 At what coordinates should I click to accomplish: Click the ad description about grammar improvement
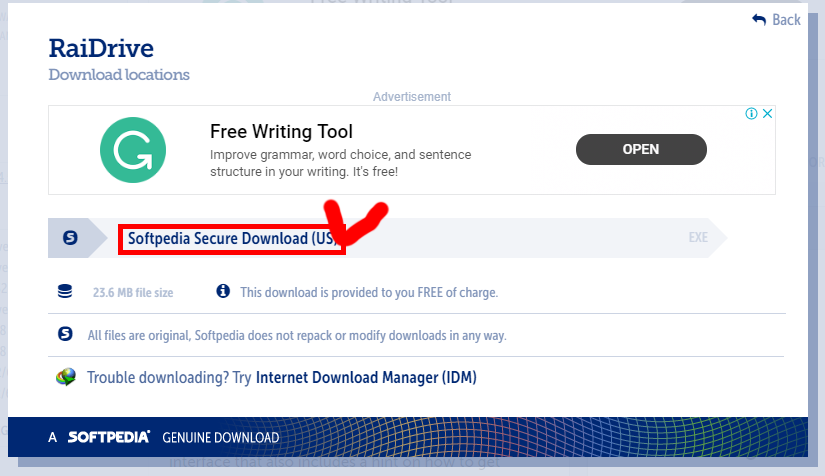pyautogui.click(x=340, y=163)
